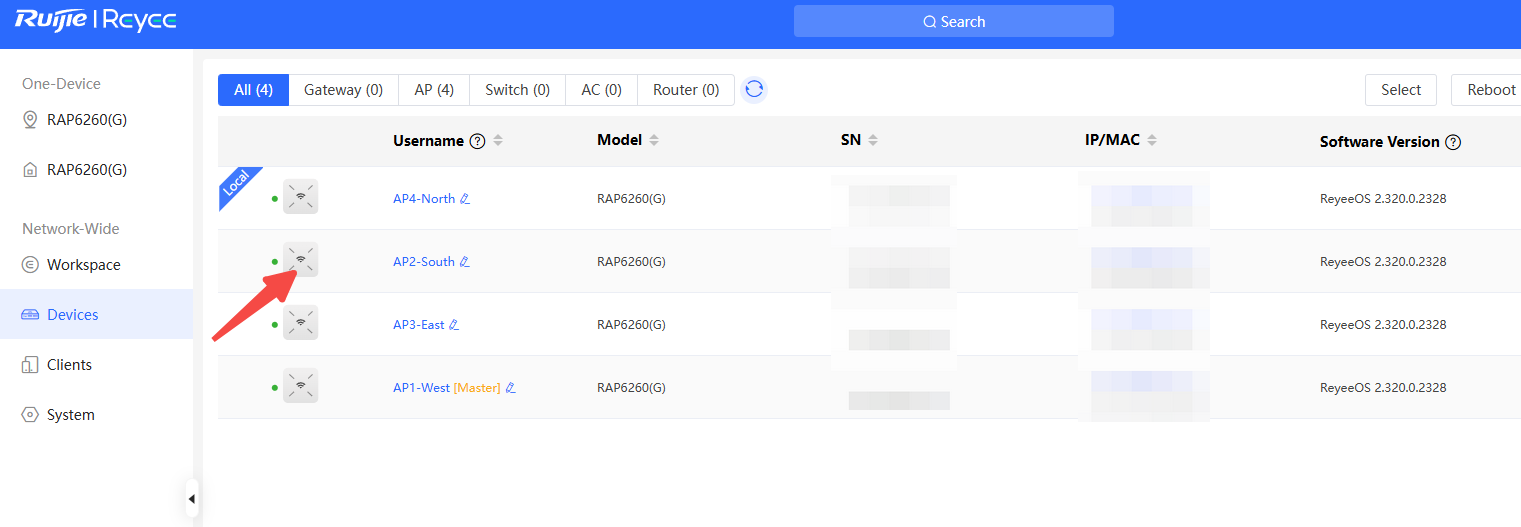The height and width of the screenshot is (527, 1521).
Task: Sort the list by Username column
Action: coord(498,141)
